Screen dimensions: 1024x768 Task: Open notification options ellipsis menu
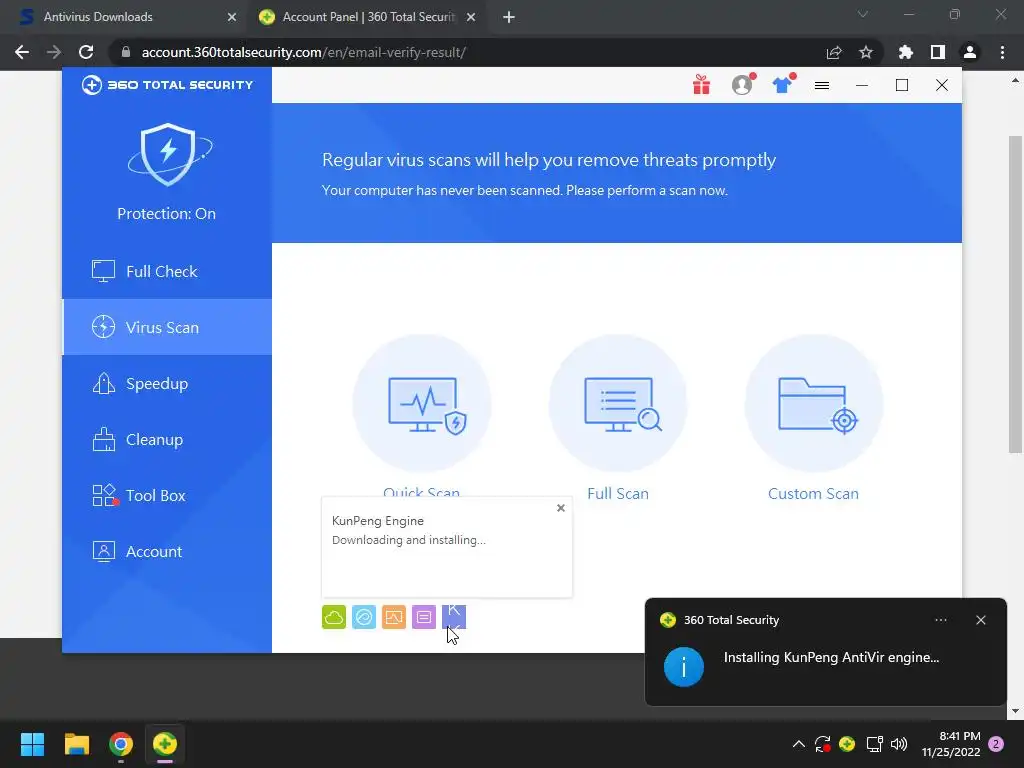pyautogui.click(x=940, y=620)
